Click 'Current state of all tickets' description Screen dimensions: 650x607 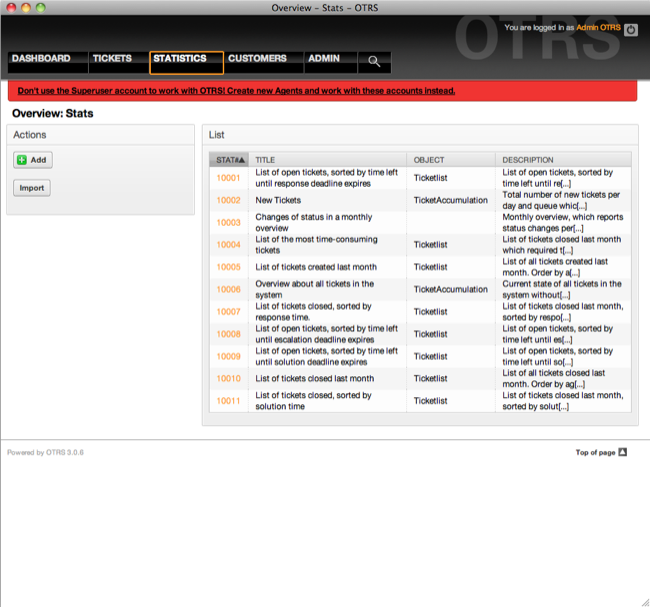[x=562, y=289]
